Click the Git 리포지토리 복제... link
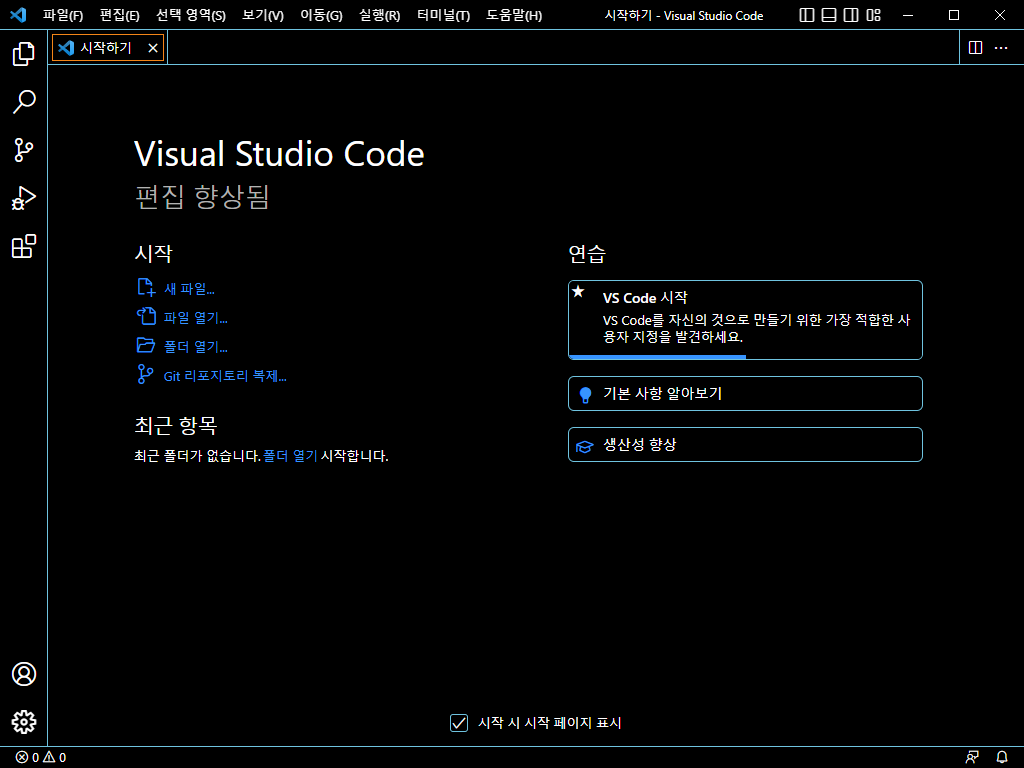Image resolution: width=1024 pixels, height=768 pixels. tap(225, 376)
